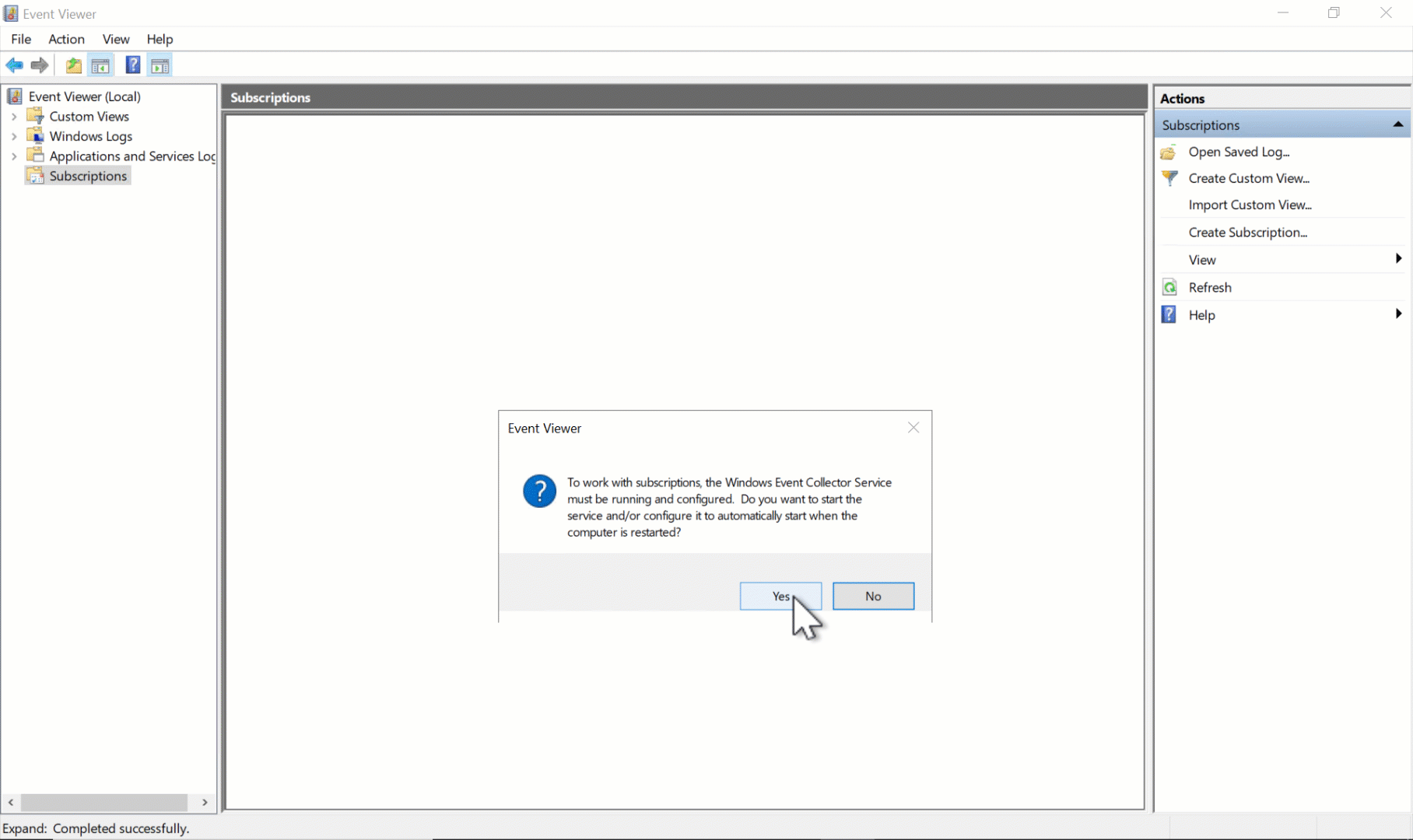Click Create Custom View text in Actions
The height and width of the screenshot is (840, 1413).
tap(1249, 178)
